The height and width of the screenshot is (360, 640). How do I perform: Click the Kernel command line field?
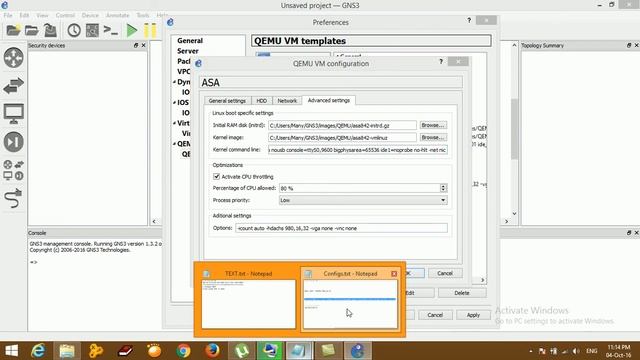pyautogui.click(x=358, y=150)
